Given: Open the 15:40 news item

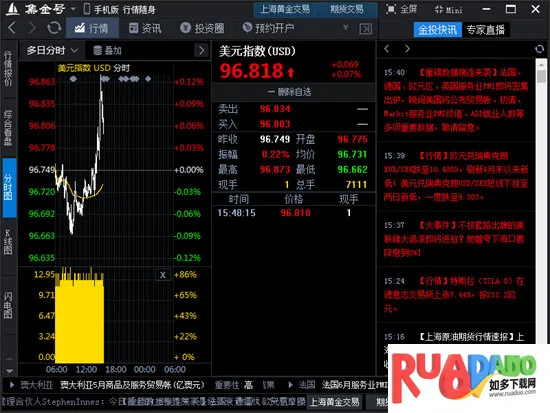Looking at the screenshot, I should (456, 100).
